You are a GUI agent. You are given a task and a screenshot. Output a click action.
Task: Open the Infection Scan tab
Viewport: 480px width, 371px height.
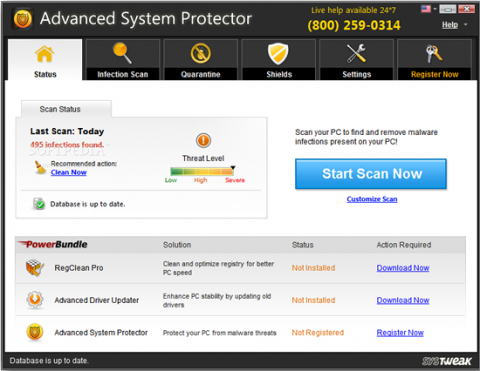coord(123,60)
